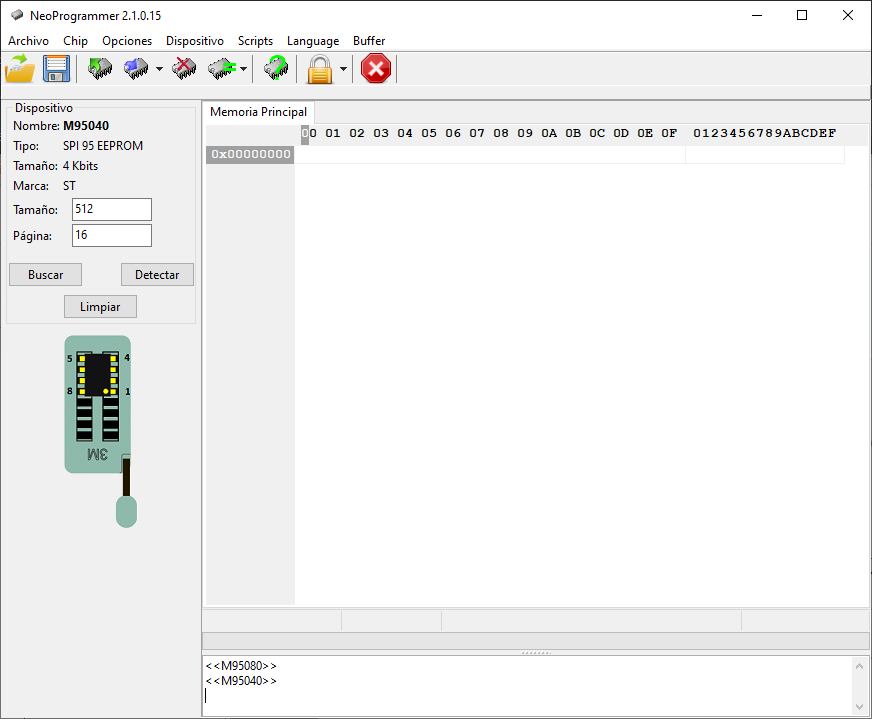This screenshot has height=719, width=872.
Task: Expand the verify chip options arrow
Action: click(x=244, y=69)
